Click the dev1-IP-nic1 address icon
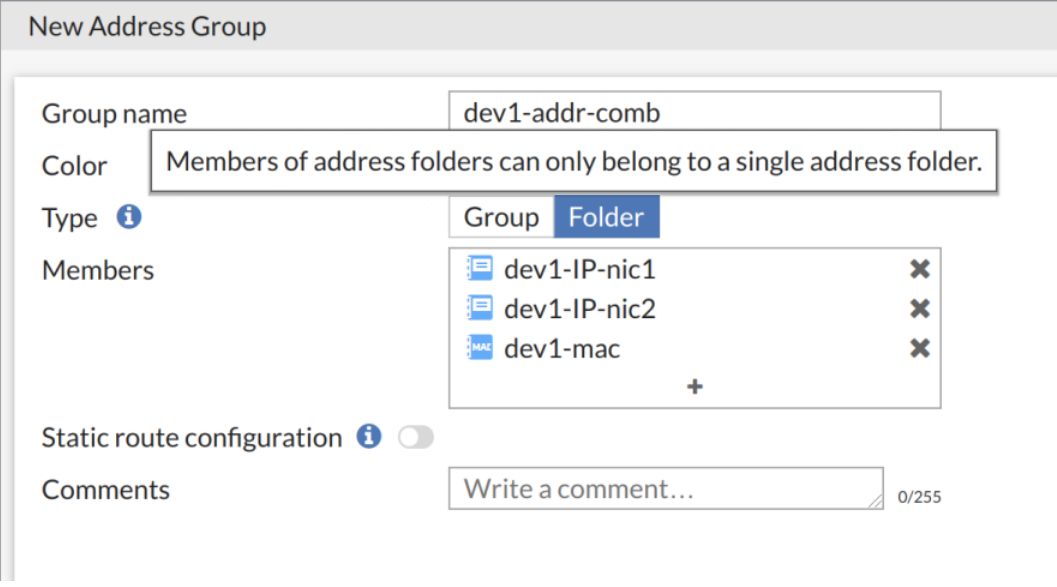The width and height of the screenshot is (1057, 587). [x=480, y=269]
